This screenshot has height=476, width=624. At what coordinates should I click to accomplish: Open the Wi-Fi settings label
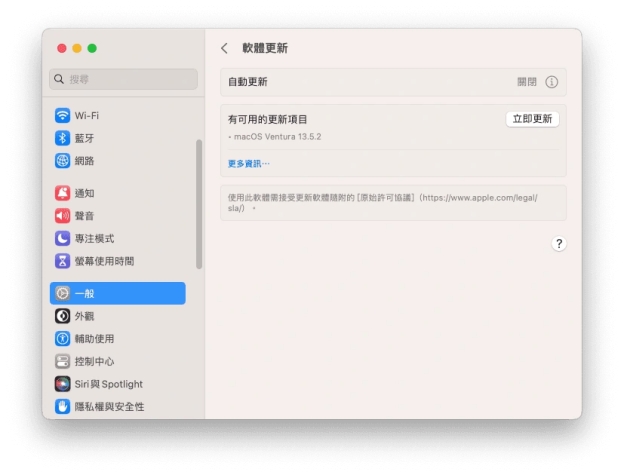pyautogui.click(x=87, y=116)
